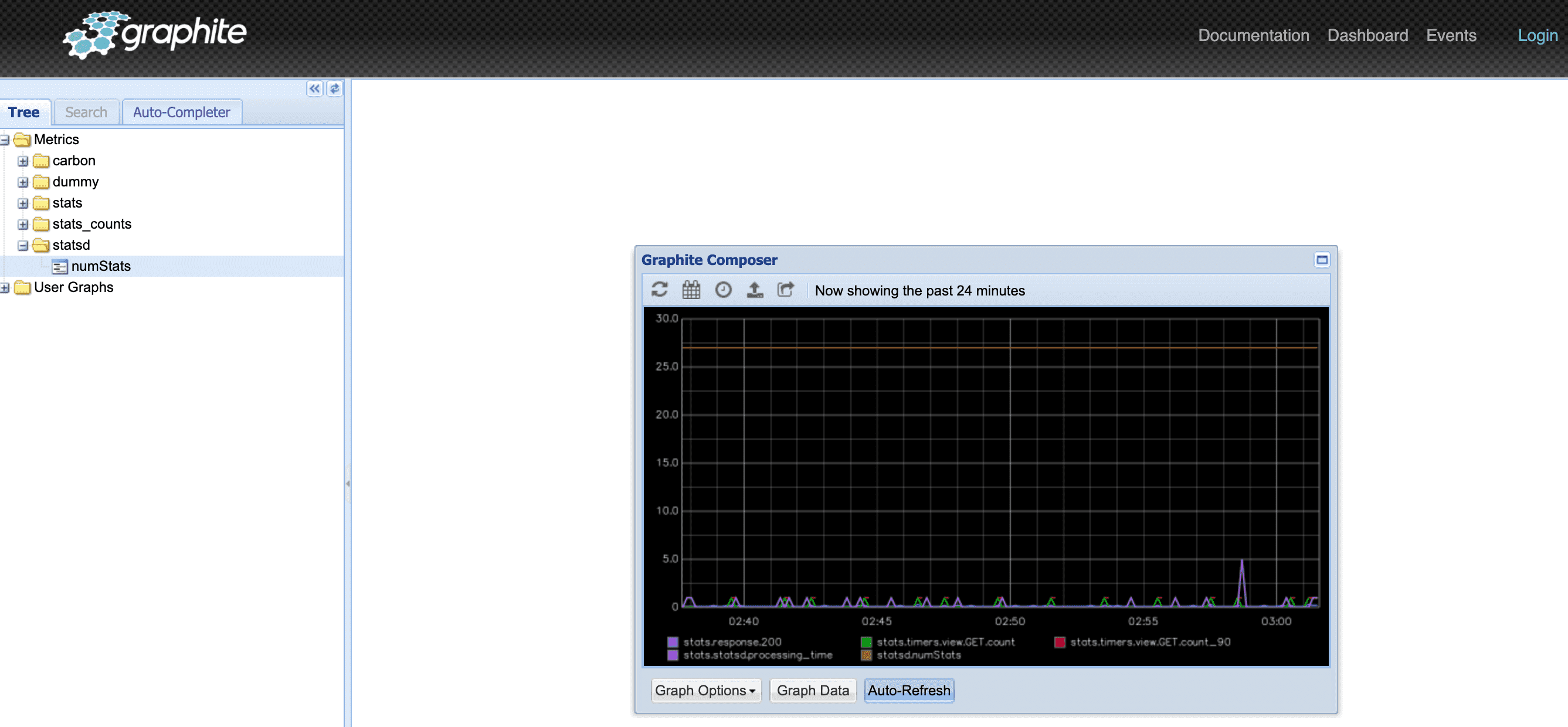This screenshot has height=727, width=1568.
Task: Select the numStats metric label
Action: (101, 266)
